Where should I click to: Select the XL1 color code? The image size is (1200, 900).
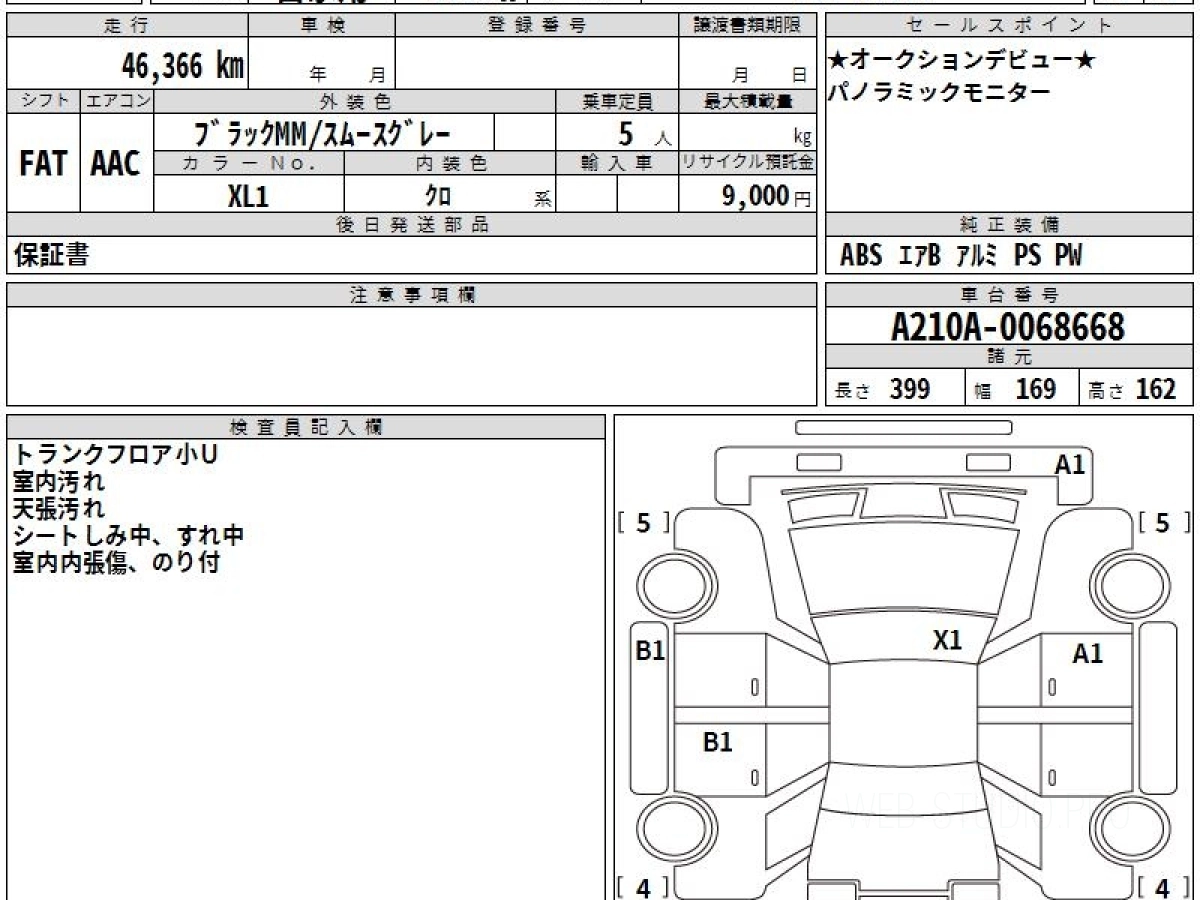(x=248, y=196)
